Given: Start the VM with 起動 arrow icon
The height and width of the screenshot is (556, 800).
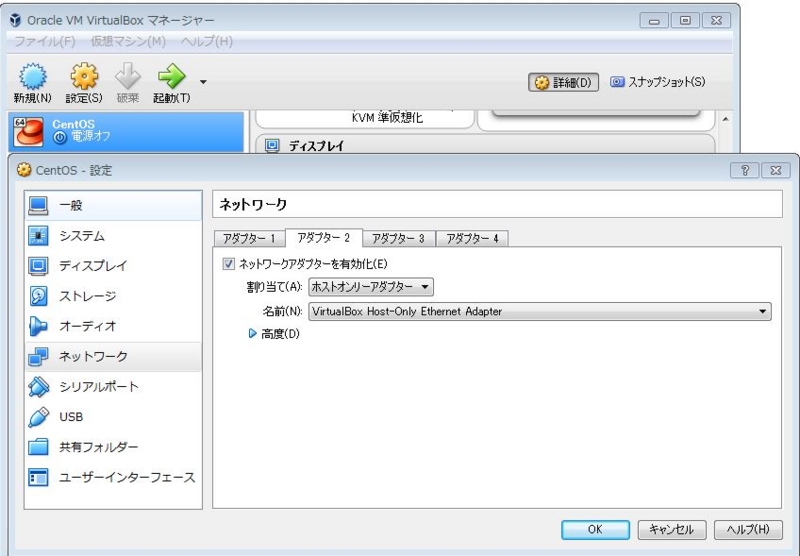Looking at the screenshot, I should 171,77.
